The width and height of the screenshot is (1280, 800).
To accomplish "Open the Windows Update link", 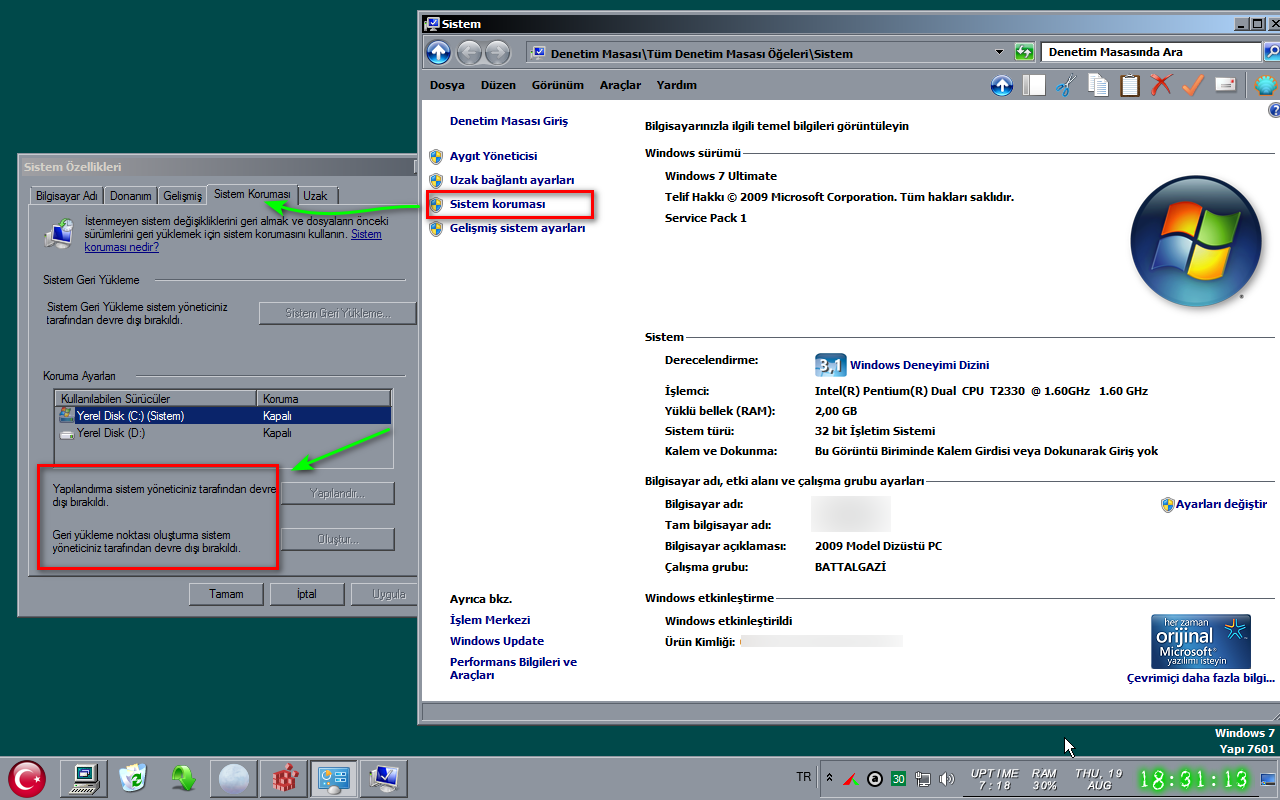I will click(x=497, y=641).
